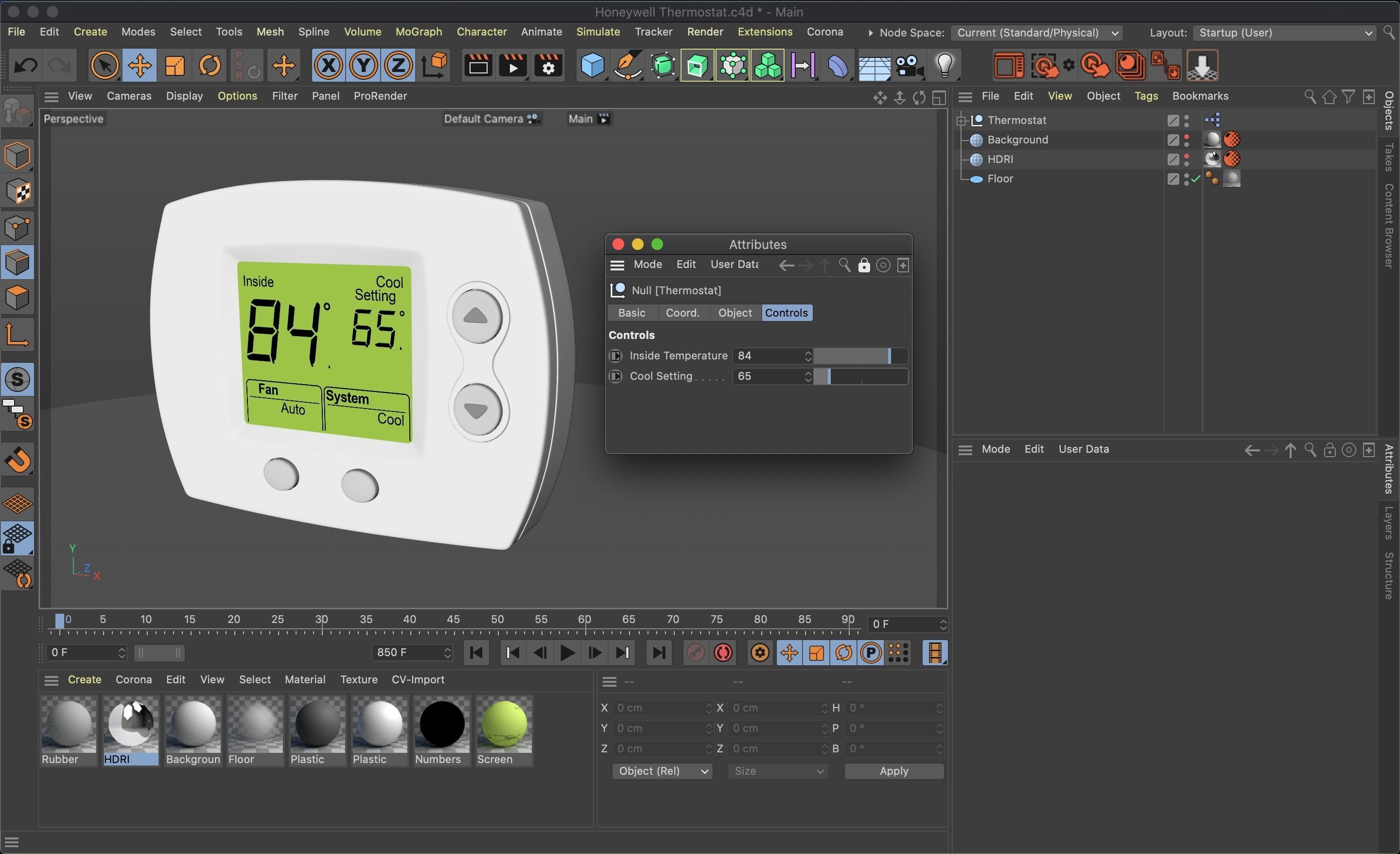This screenshot has height=854, width=1400.
Task: Open the Default Camera viewport label
Action: tap(492, 119)
